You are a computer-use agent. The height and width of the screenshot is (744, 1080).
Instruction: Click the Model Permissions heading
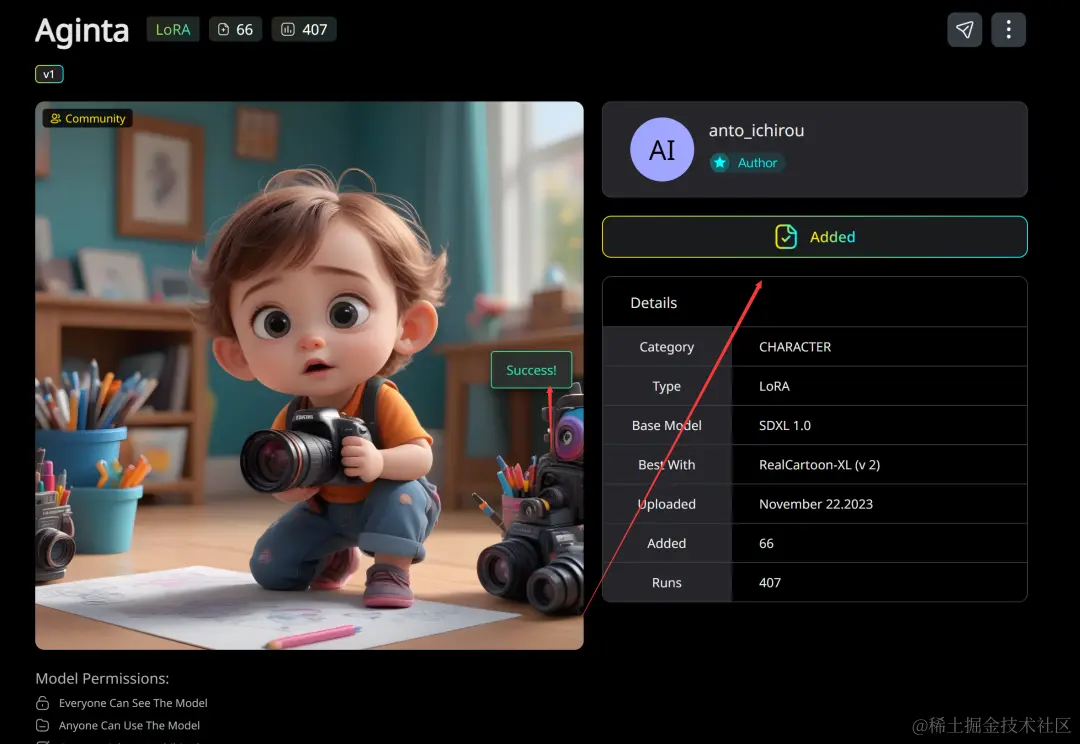[x=102, y=679]
